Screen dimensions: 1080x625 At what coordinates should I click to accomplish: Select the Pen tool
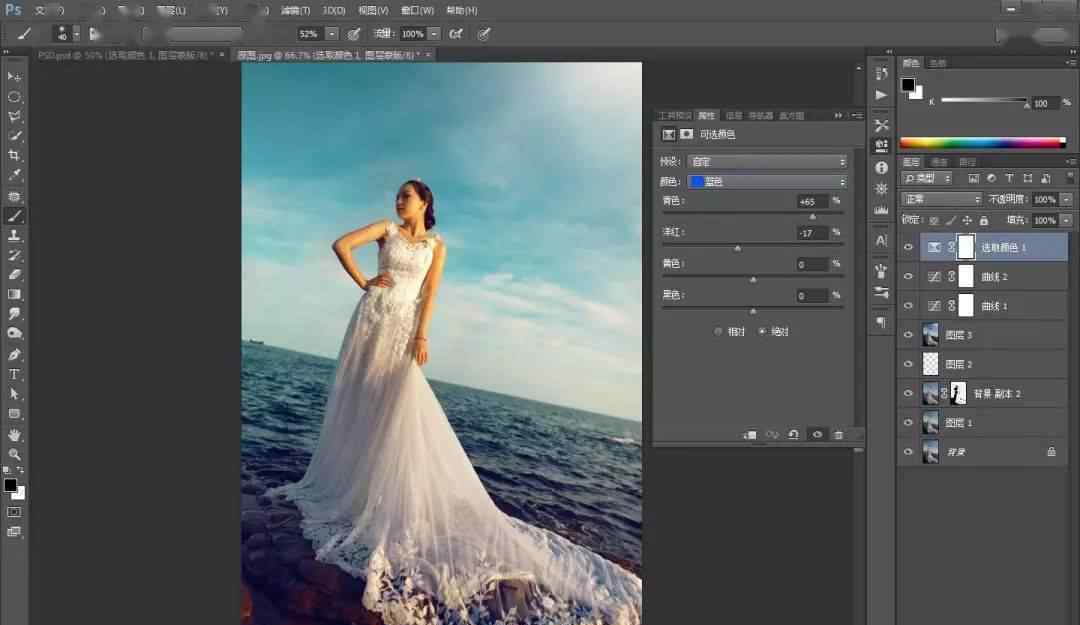point(14,354)
